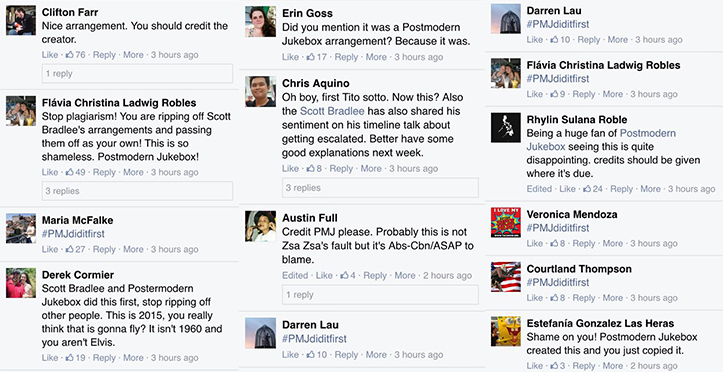View edit history on Austin Full's comment
Viewport: 723px width, 372px height.
click(x=295, y=276)
